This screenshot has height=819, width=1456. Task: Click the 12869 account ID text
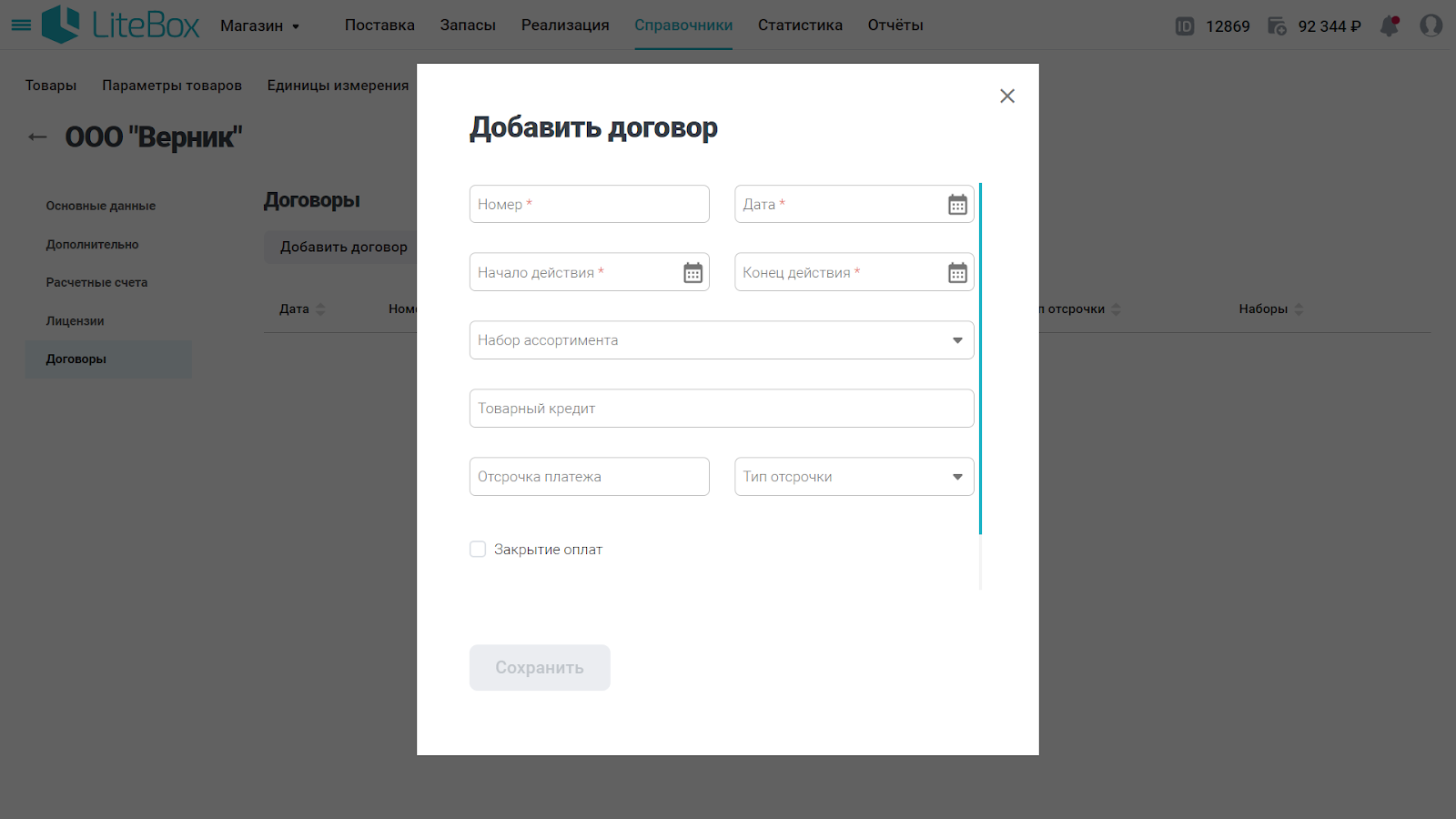(1228, 26)
